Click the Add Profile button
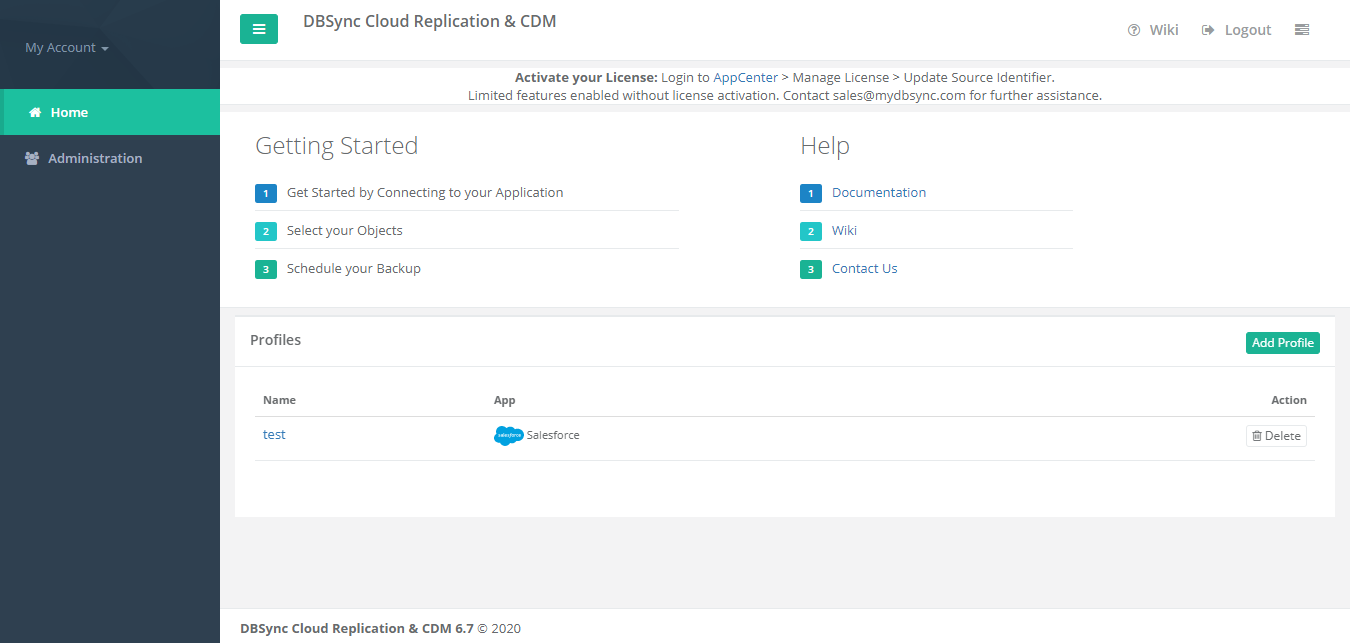Image resolution: width=1350 pixels, height=643 pixels. point(1282,343)
